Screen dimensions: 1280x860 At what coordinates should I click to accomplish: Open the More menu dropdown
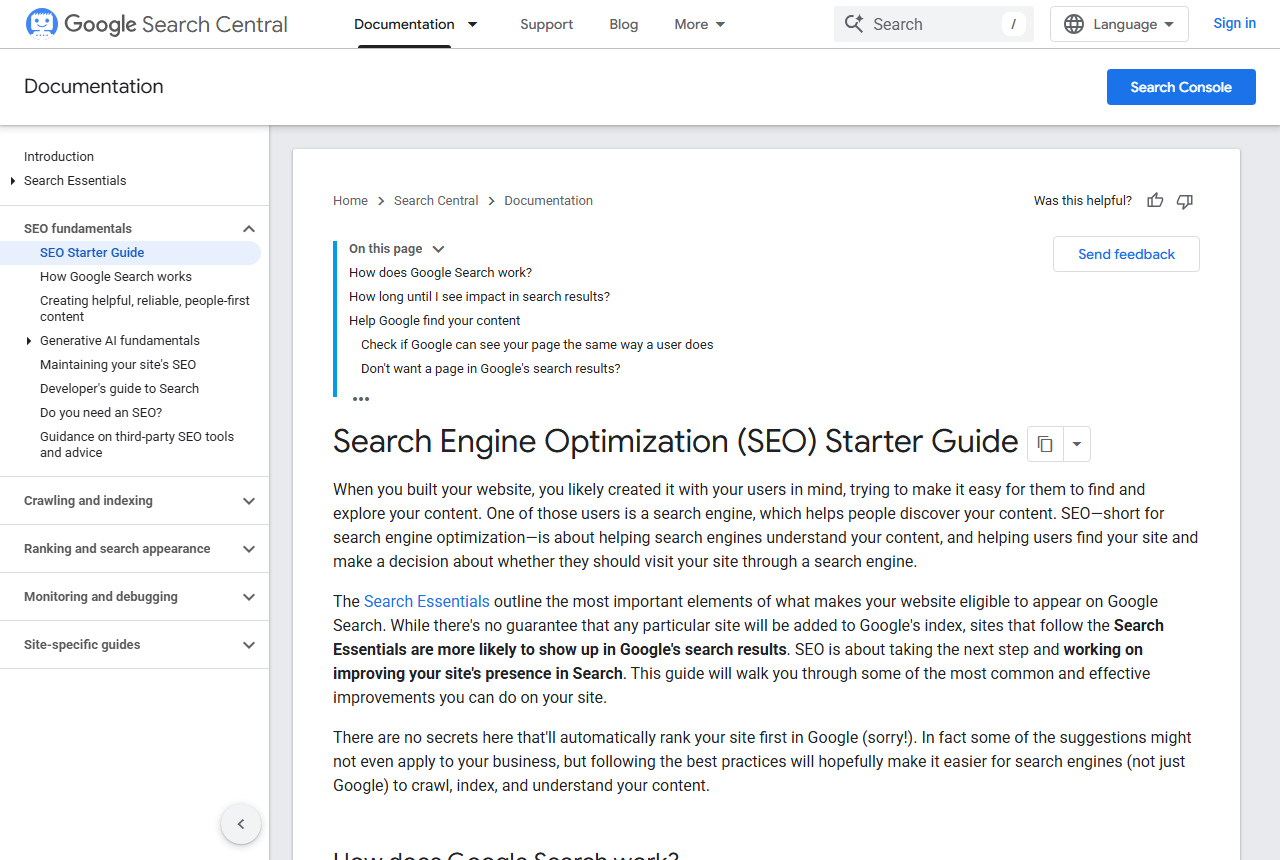(x=700, y=24)
